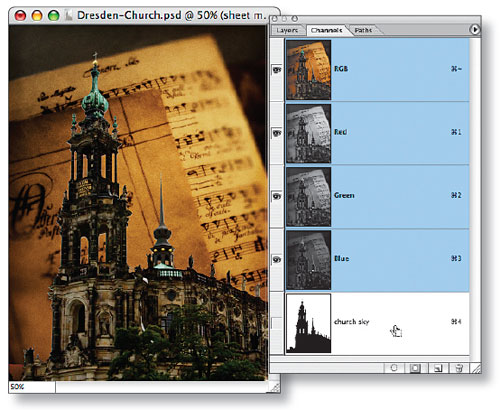
Task: Create new channel icon
Action: tap(437, 368)
